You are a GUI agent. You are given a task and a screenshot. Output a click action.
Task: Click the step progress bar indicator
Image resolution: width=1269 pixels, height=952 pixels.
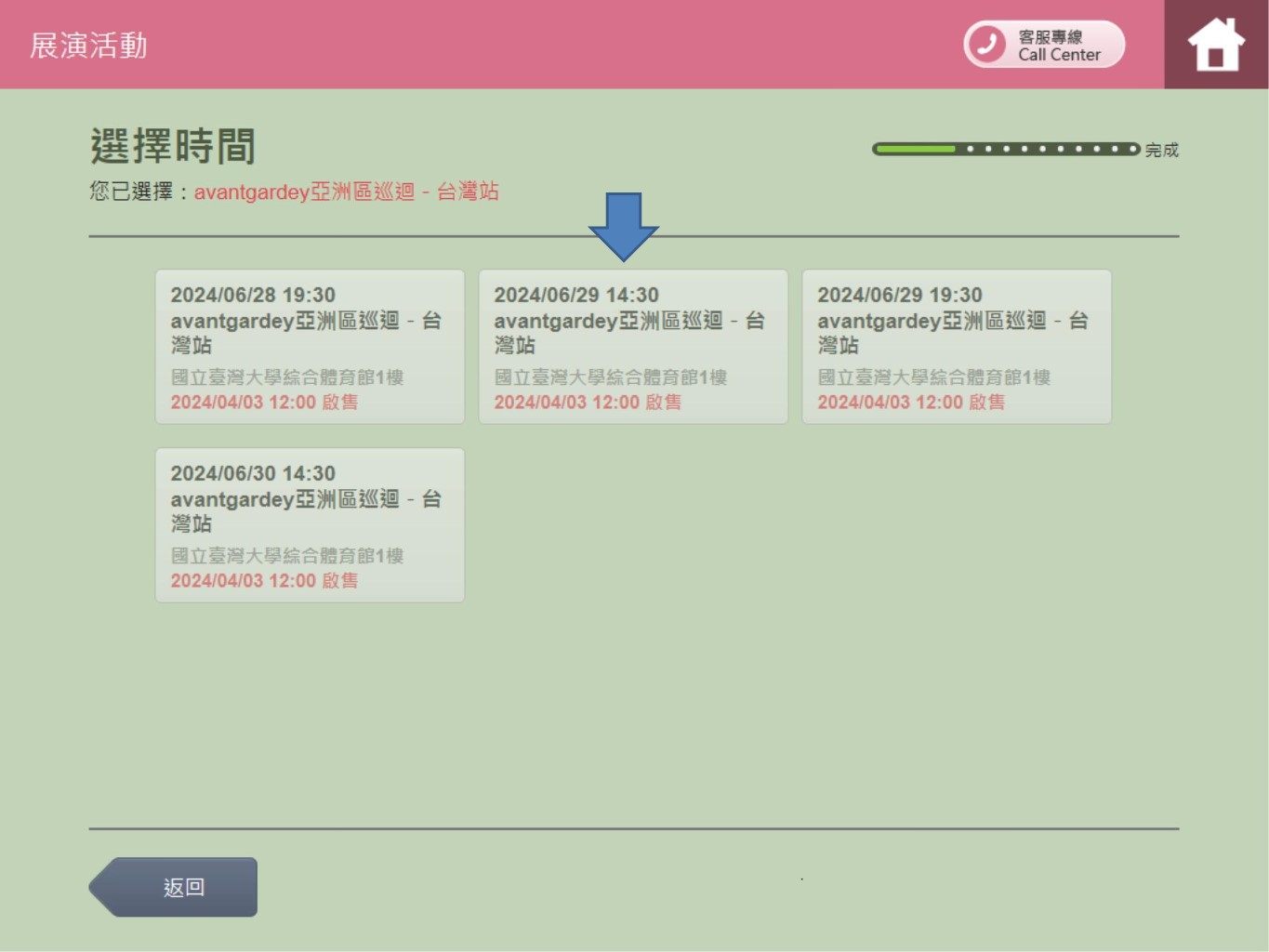tap(1006, 149)
